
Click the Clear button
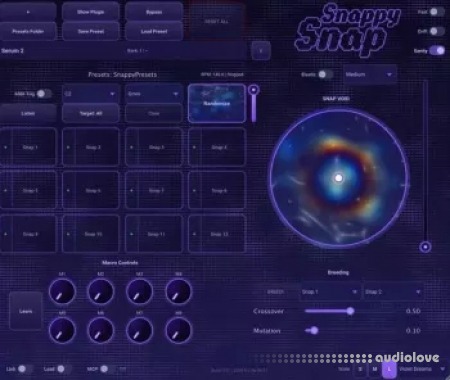(x=154, y=113)
